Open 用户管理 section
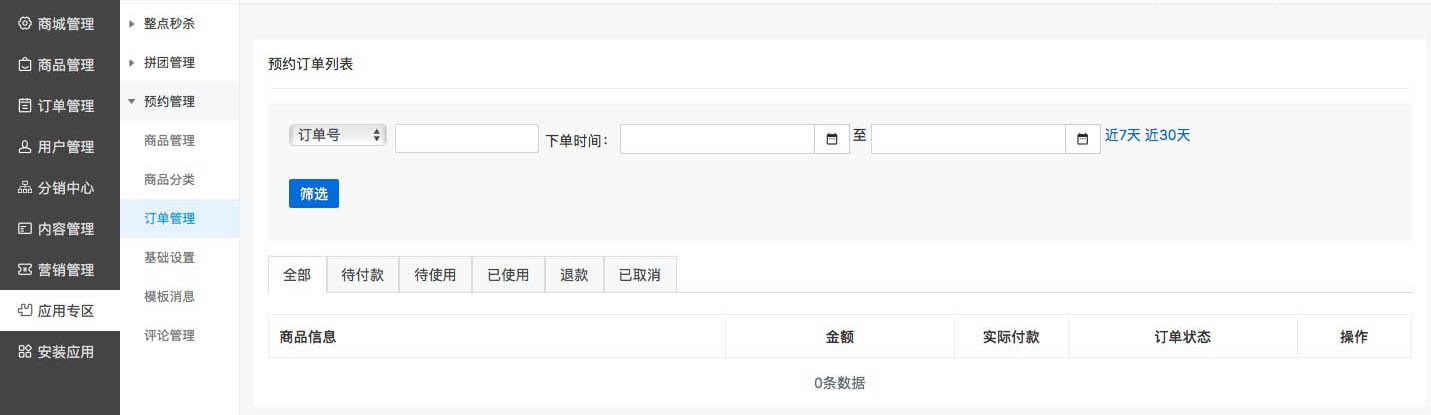1431x415 pixels. pyautogui.click(x=60, y=147)
